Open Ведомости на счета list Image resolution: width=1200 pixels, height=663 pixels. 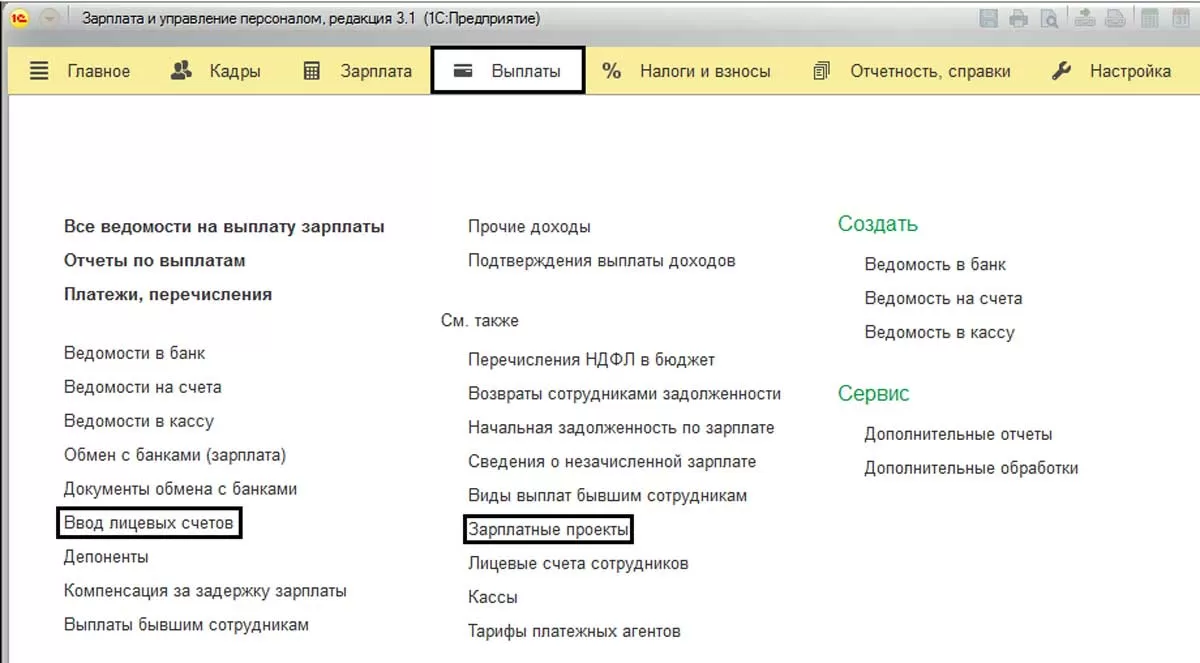pyautogui.click(x=143, y=387)
